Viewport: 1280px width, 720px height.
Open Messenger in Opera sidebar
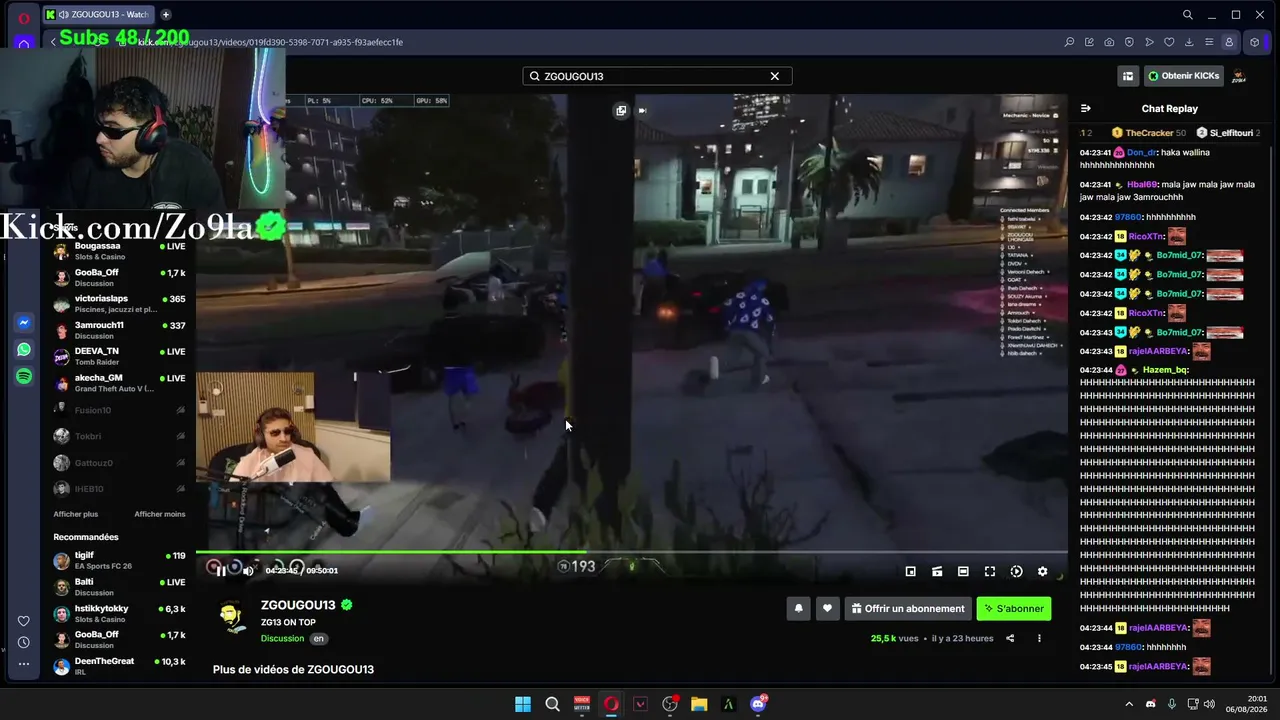pos(24,323)
